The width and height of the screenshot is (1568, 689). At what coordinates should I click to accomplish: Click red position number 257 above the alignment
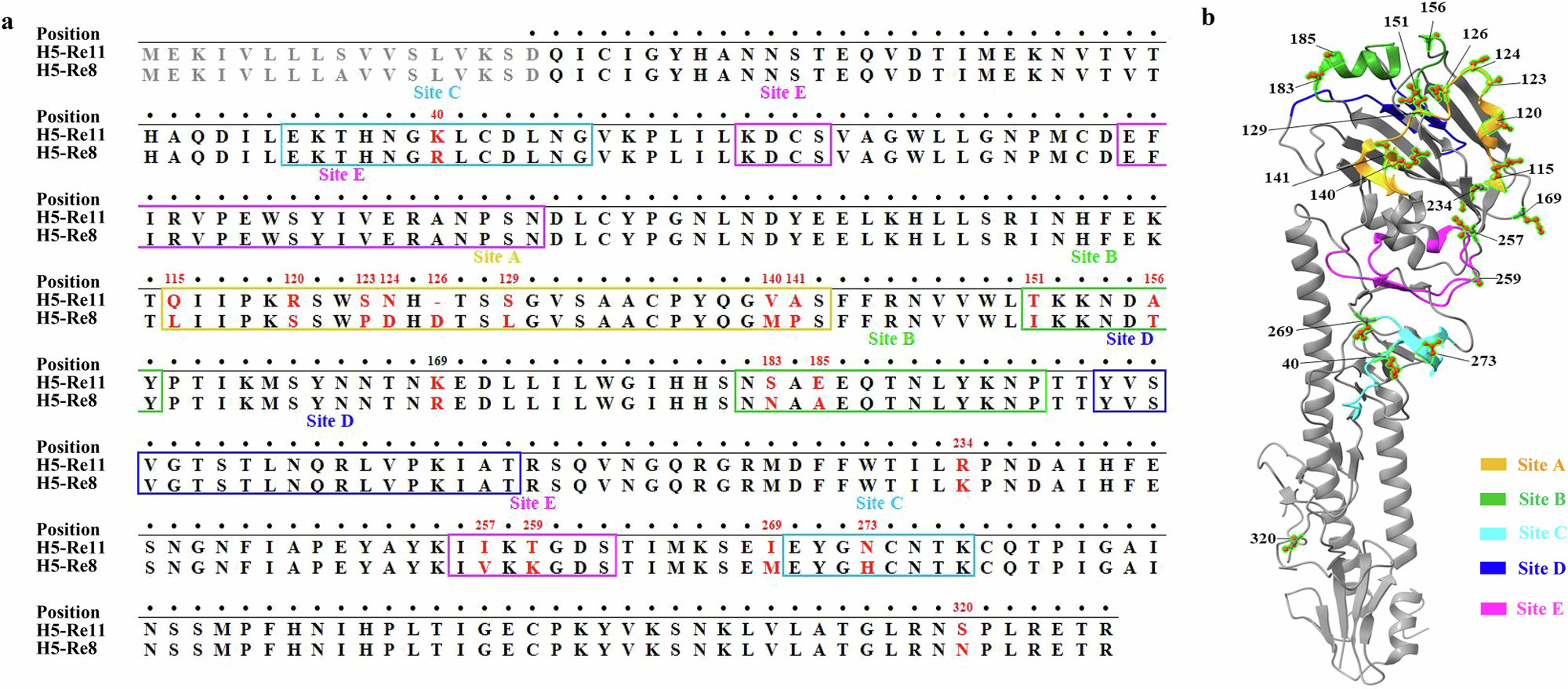pyautogui.click(x=485, y=525)
